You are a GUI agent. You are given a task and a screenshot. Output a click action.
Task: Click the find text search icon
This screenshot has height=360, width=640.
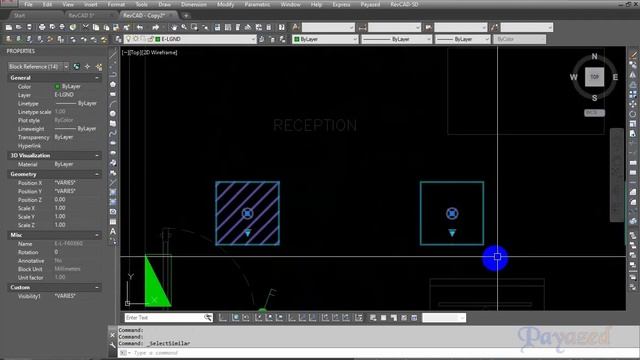pos(208,318)
